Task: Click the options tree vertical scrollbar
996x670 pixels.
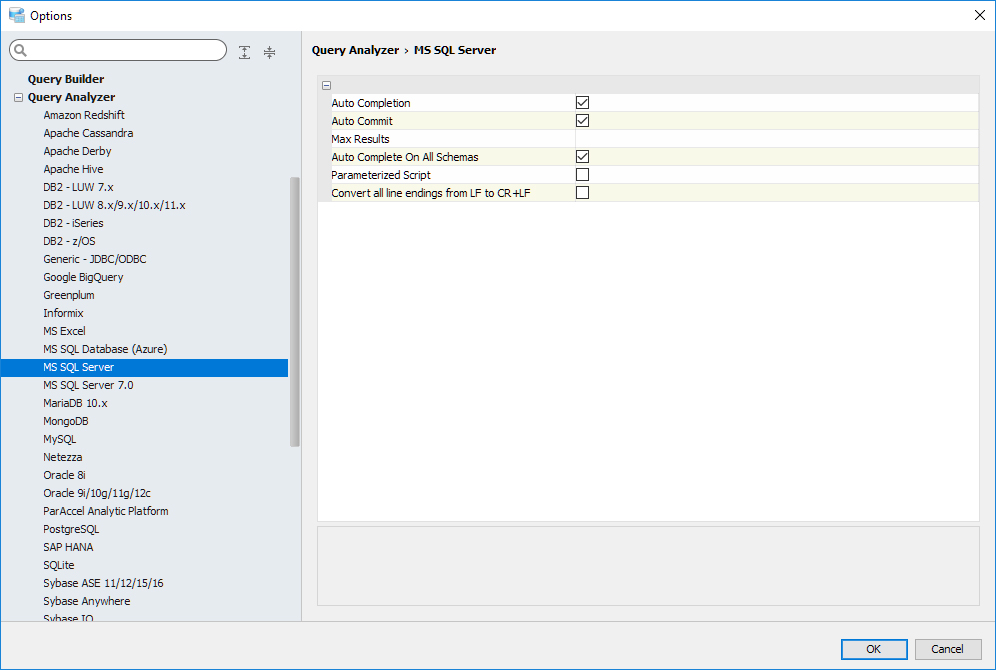Action: (294, 310)
